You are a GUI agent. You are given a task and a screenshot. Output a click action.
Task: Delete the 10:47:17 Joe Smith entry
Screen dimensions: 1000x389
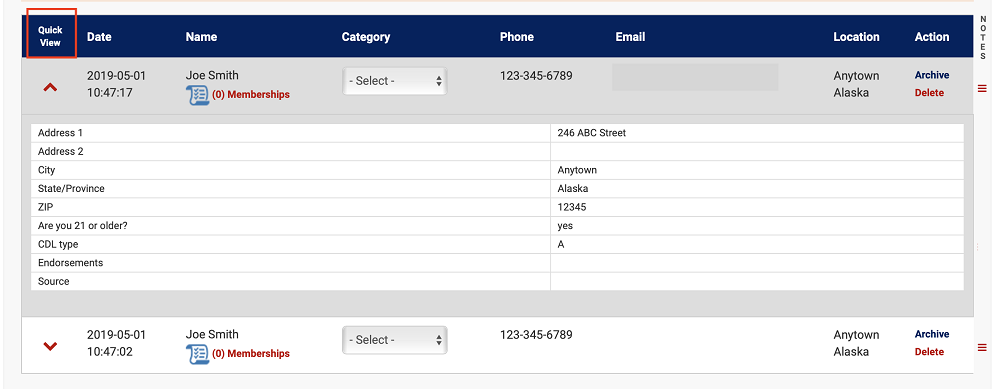point(929,93)
